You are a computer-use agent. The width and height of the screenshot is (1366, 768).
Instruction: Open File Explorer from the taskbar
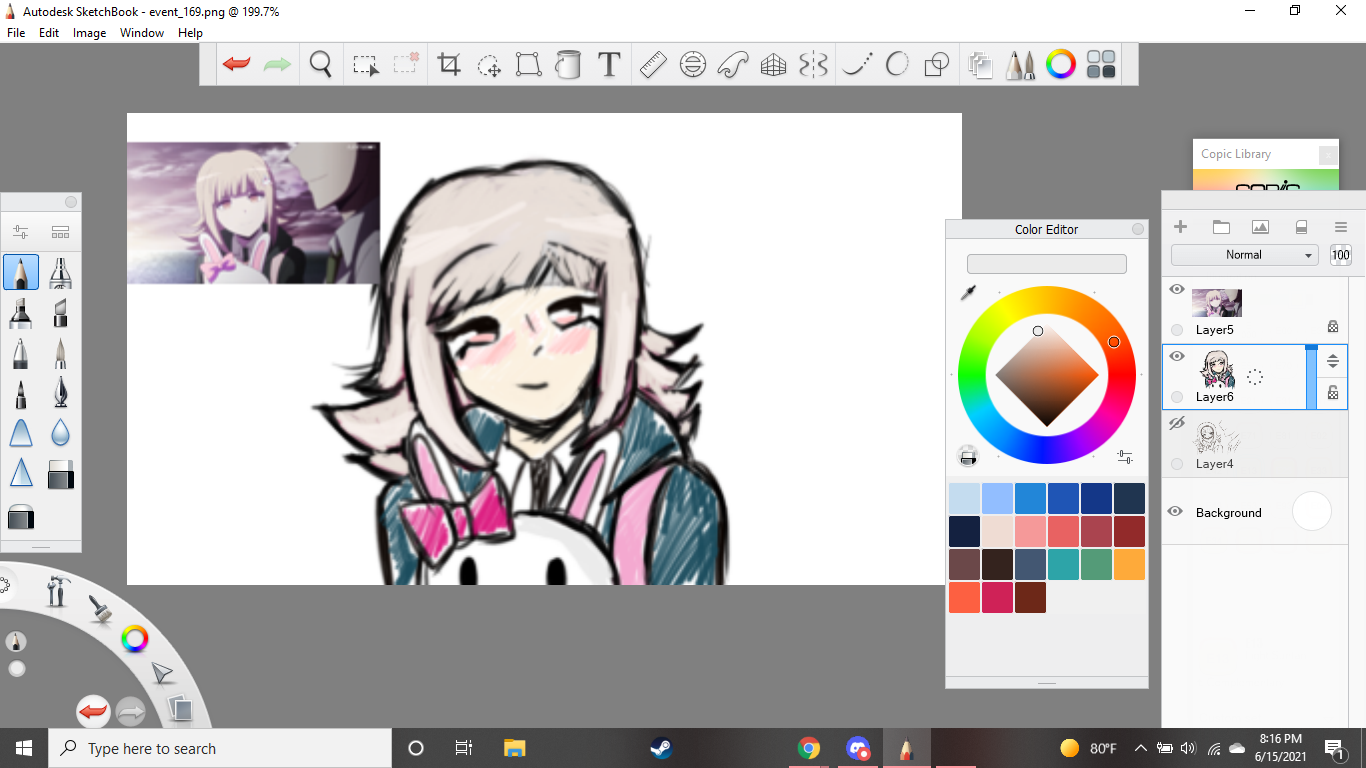[x=514, y=748]
